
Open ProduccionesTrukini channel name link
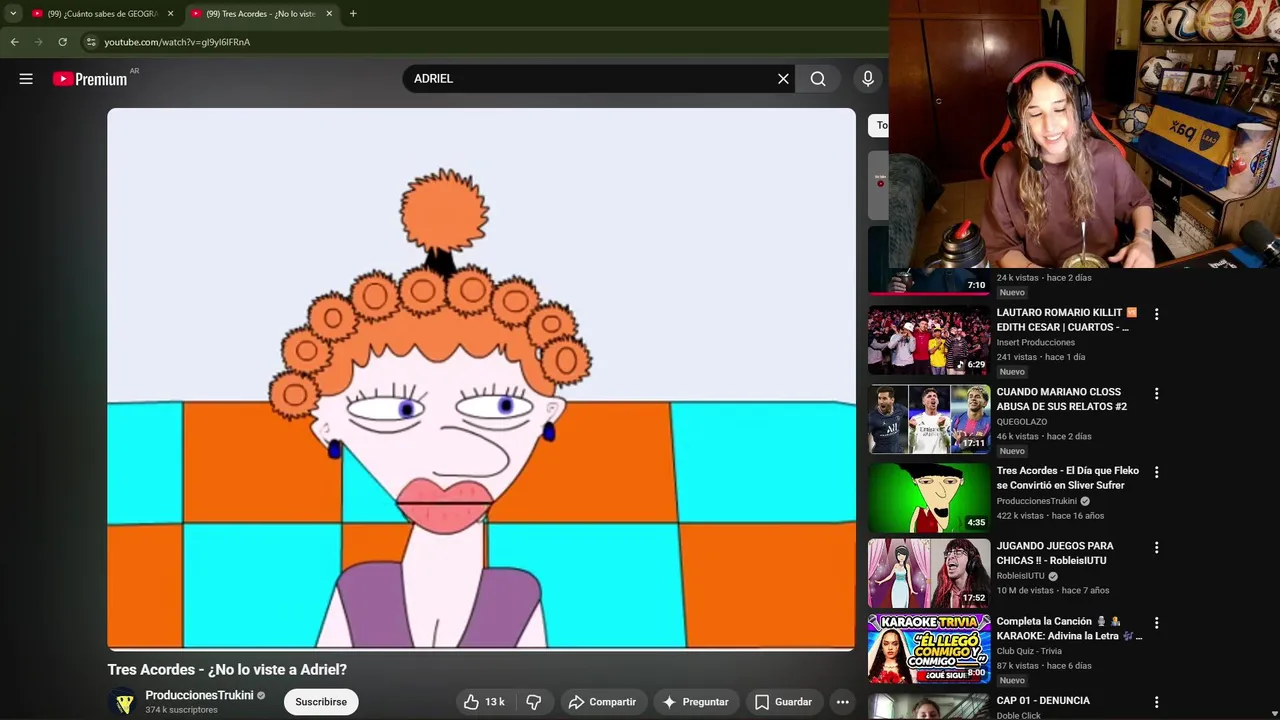pyautogui.click(x=199, y=695)
